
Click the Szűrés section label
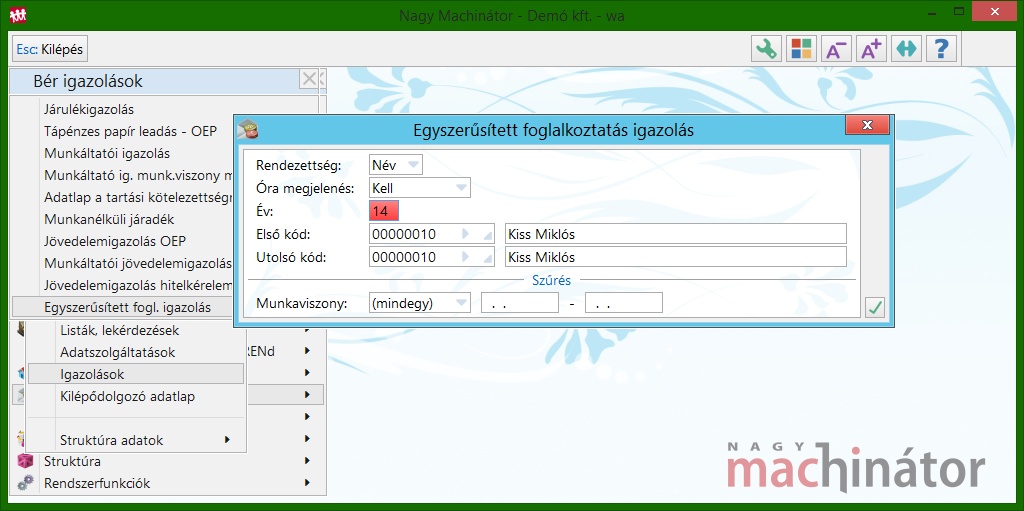(551, 280)
